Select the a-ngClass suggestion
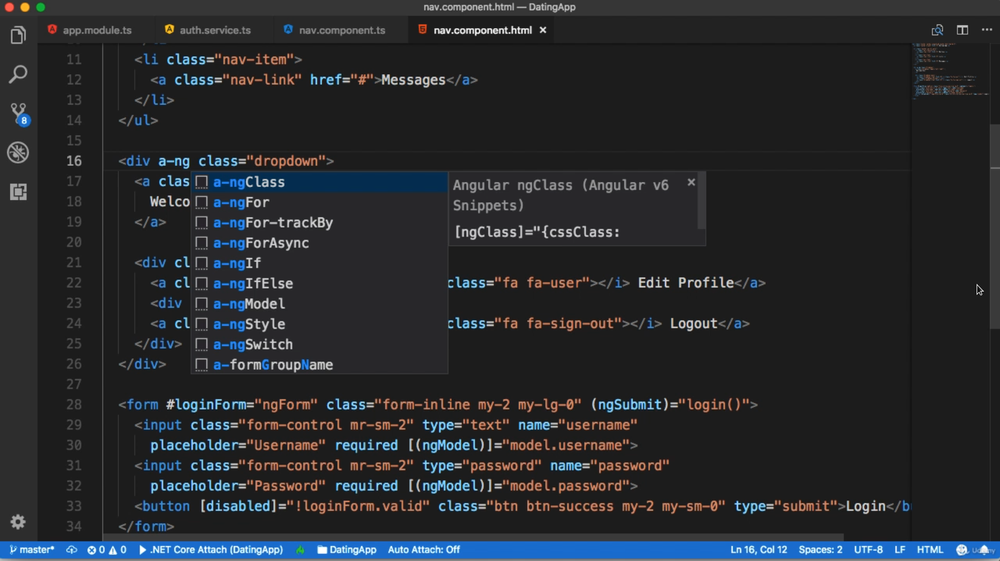This screenshot has width=1000, height=561. [249, 182]
